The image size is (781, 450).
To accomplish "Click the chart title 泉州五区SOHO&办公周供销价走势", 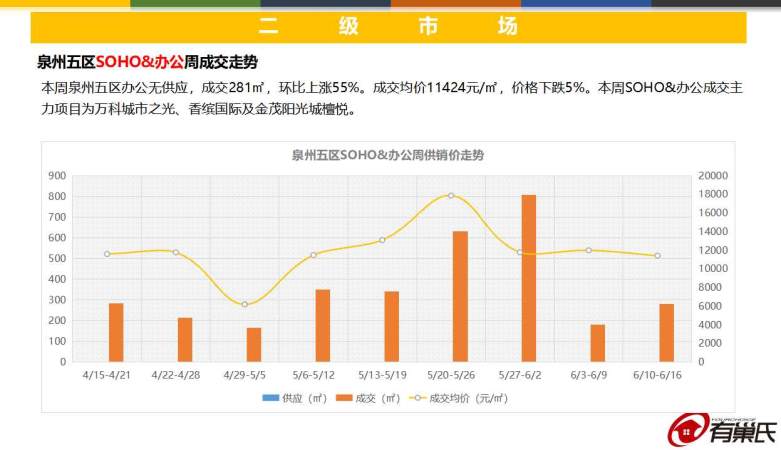I will pyautogui.click(x=388, y=155).
